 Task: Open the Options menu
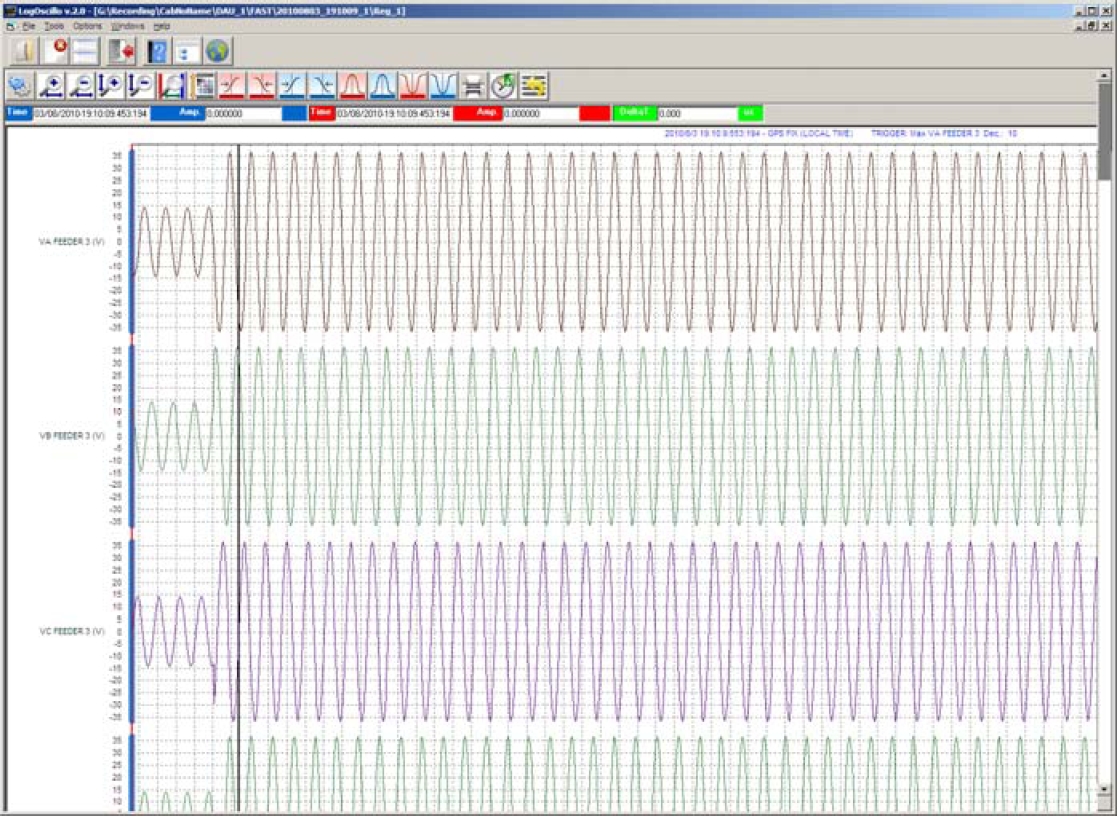87,26
